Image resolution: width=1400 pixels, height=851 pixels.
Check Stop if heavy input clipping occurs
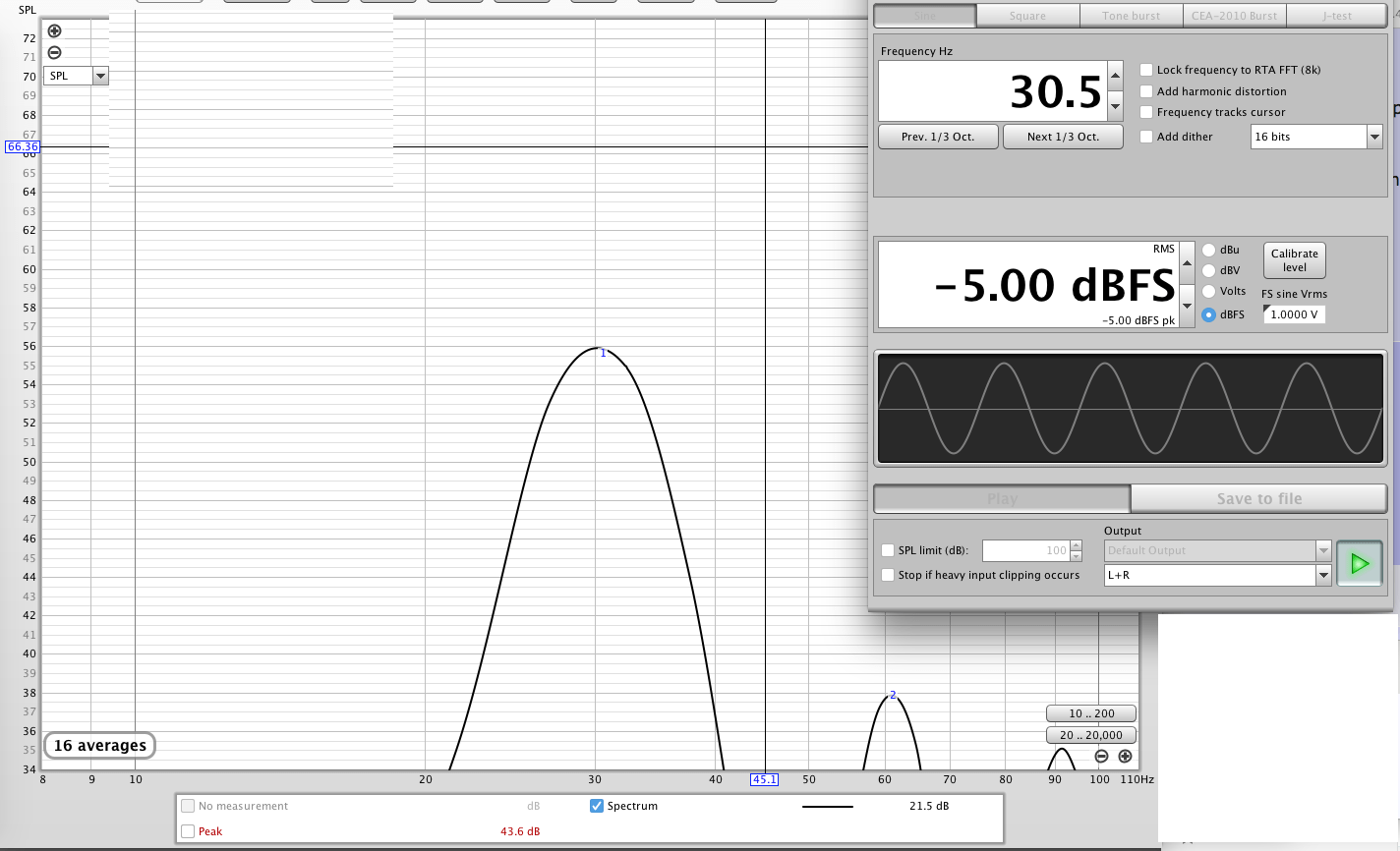pyautogui.click(x=888, y=575)
